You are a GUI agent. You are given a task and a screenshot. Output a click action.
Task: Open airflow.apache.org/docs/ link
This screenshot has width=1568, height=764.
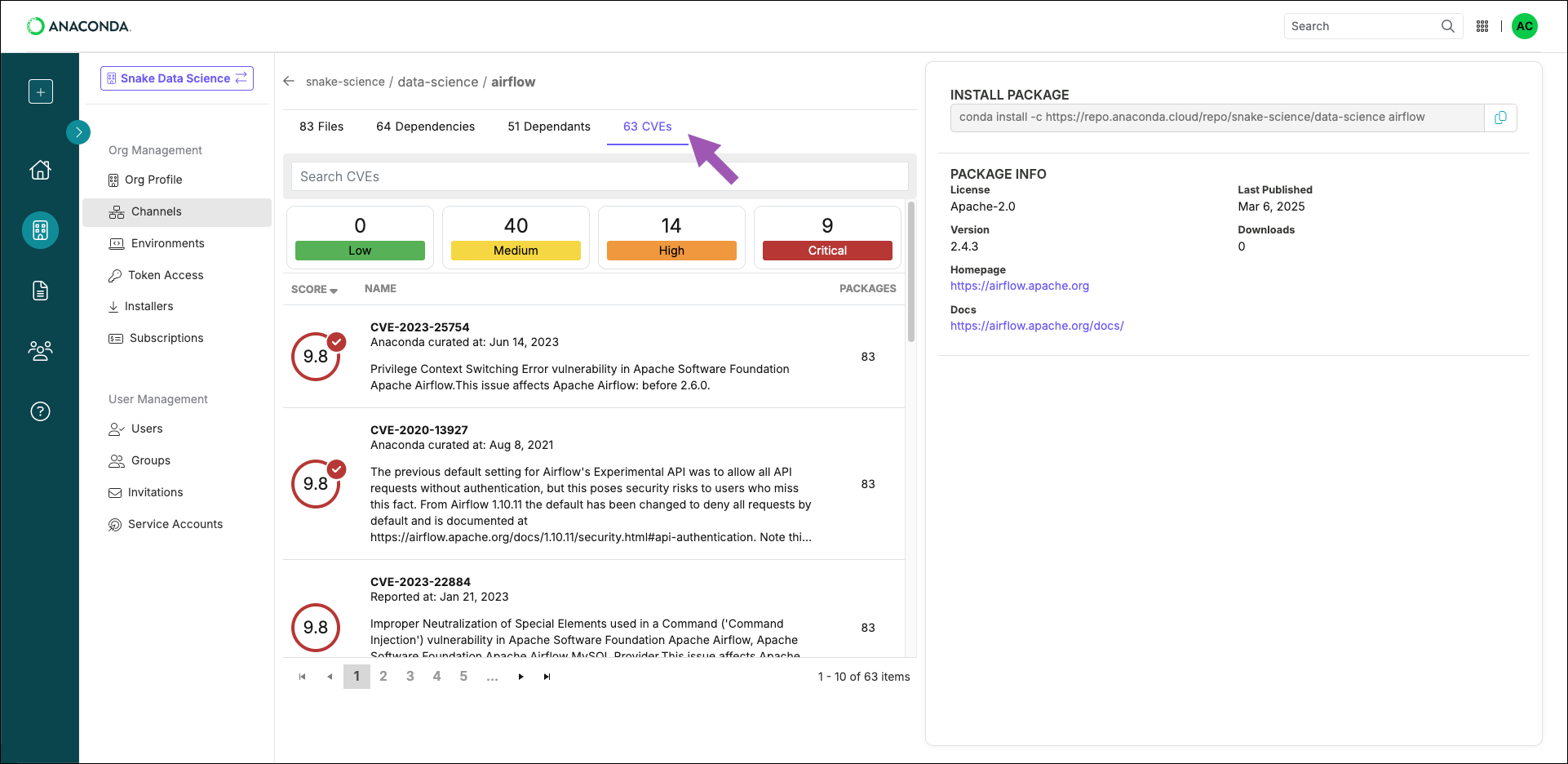1037,326
